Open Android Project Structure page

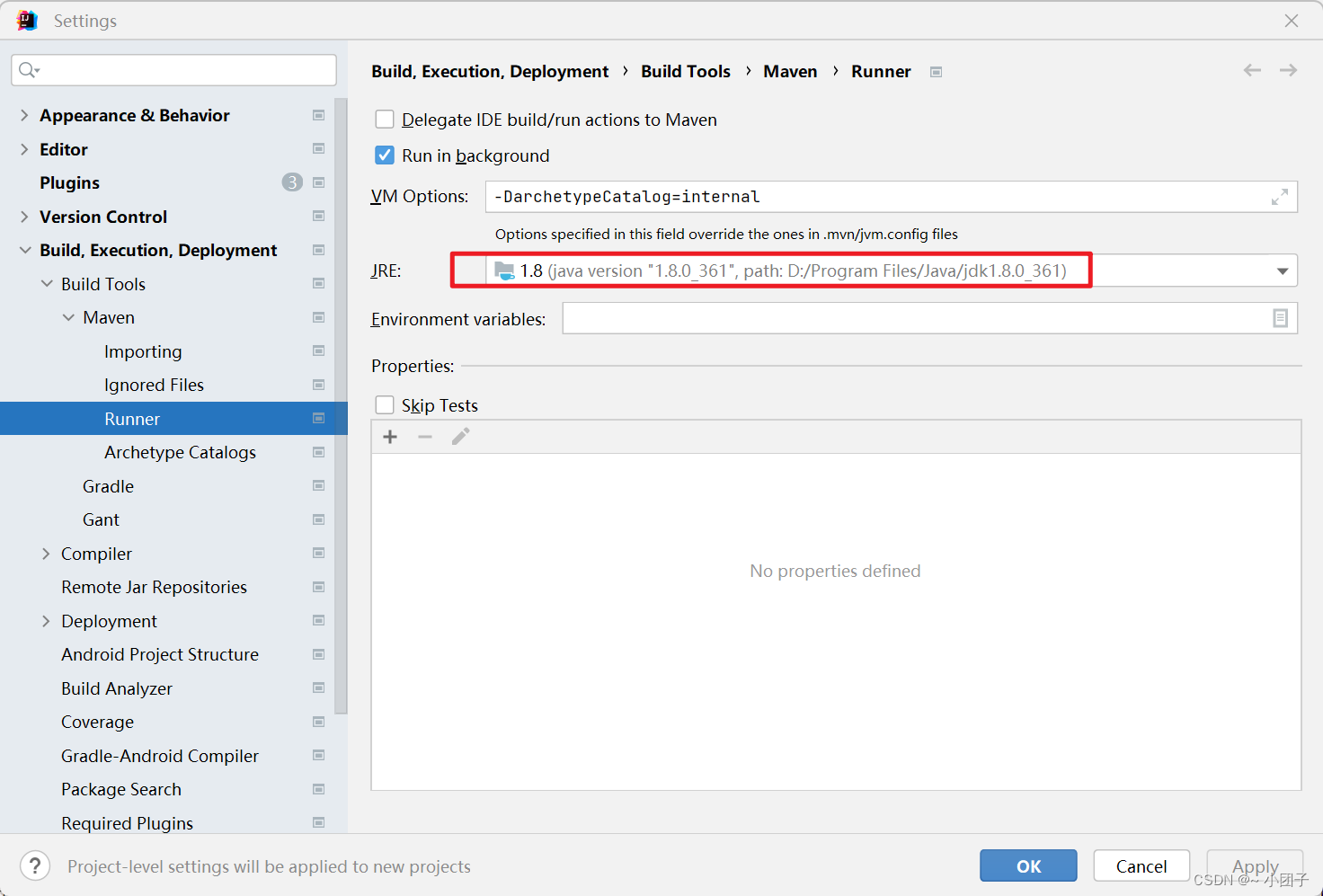pos(160,654)
